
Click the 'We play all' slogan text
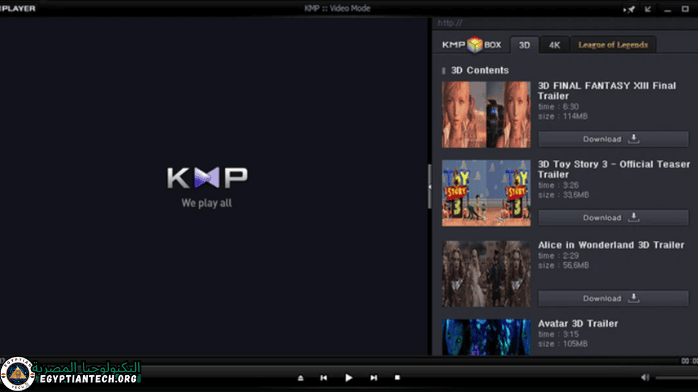(207, 203)
